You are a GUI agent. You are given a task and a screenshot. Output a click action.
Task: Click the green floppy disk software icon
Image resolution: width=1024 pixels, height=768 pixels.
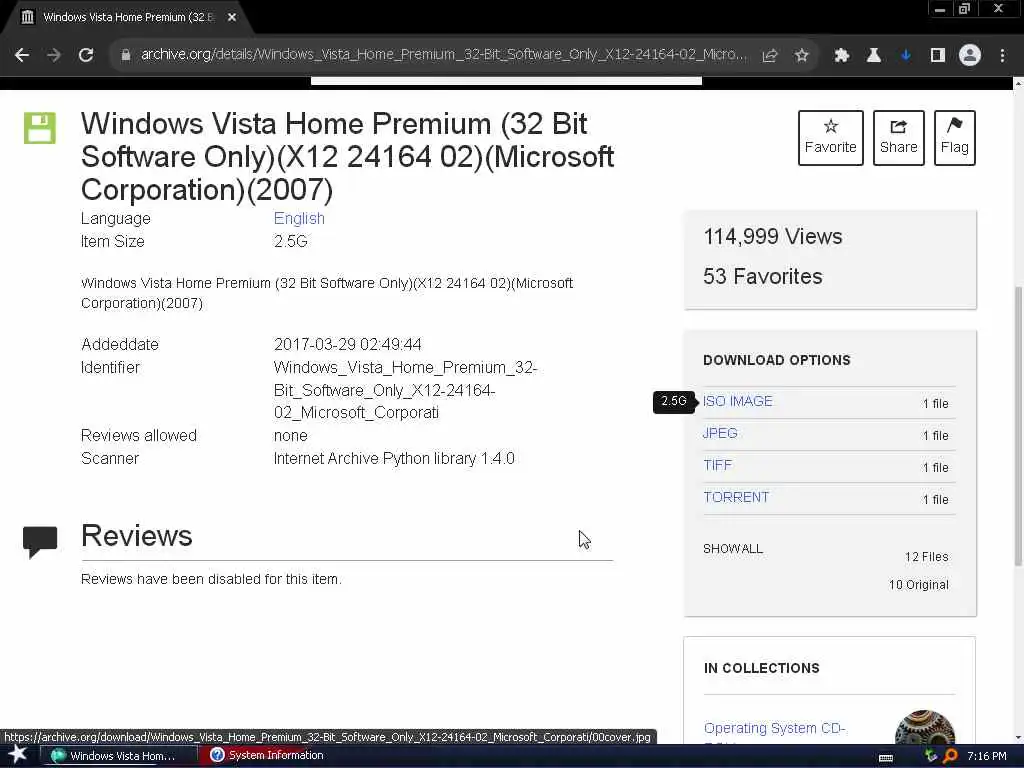[40, 128]
